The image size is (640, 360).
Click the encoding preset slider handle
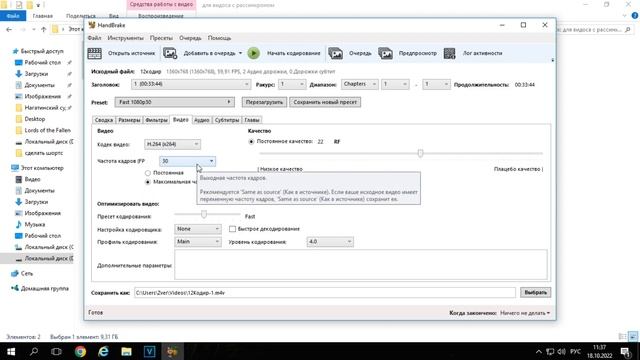click(x=204, y=214)
